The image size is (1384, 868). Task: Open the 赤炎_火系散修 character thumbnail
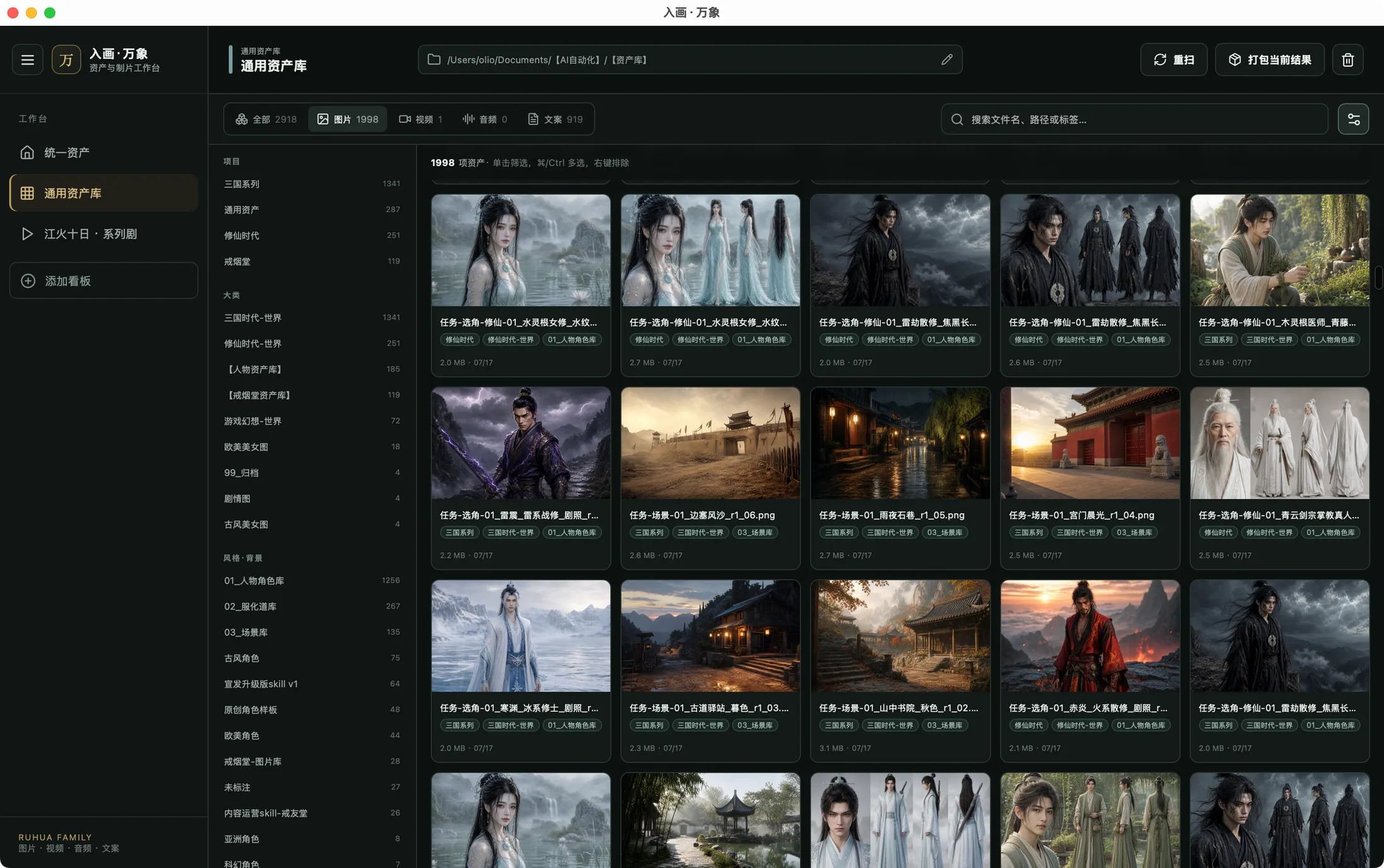point(1090,636)
